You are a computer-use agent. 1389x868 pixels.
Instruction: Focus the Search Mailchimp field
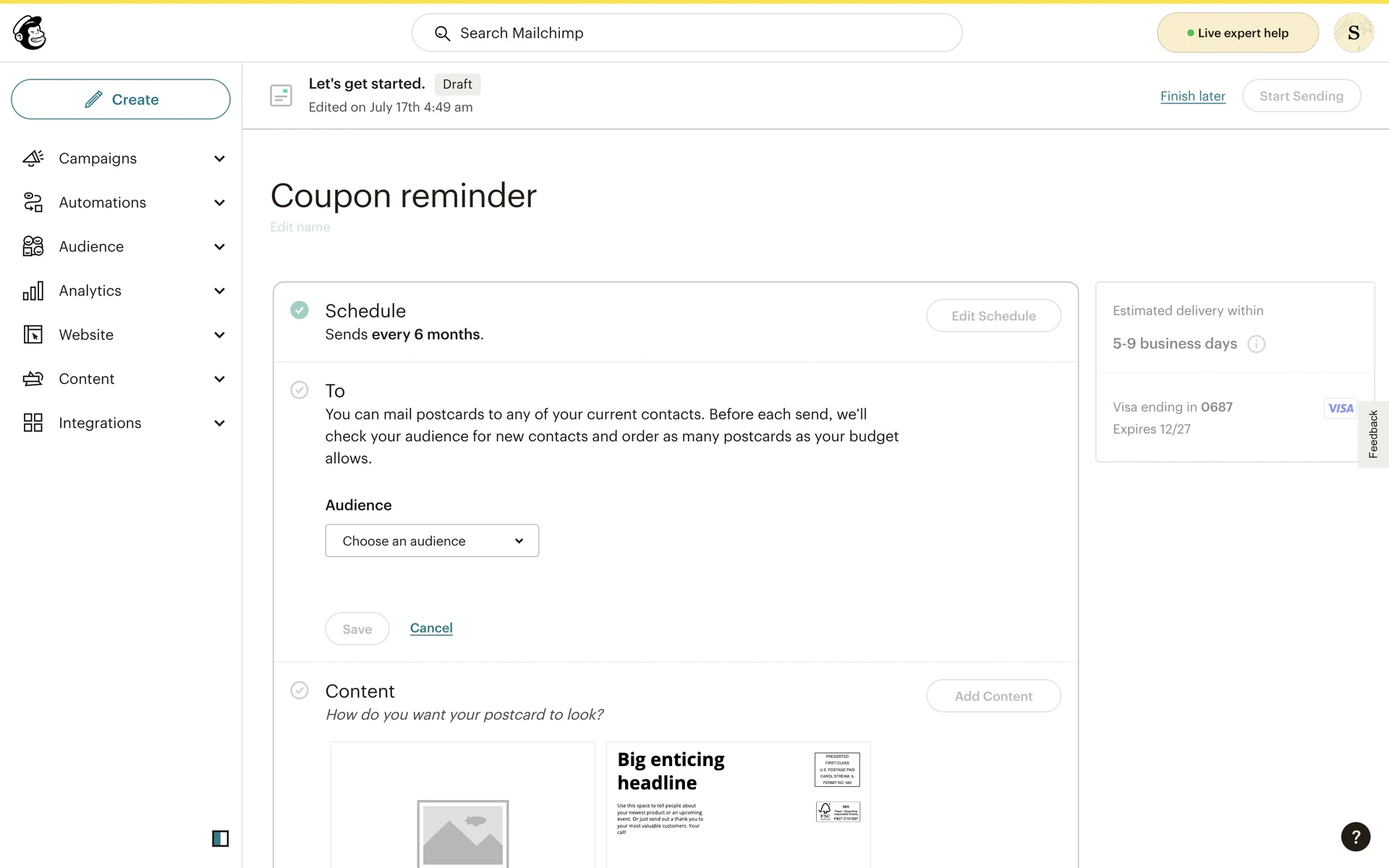coord(687,33)
